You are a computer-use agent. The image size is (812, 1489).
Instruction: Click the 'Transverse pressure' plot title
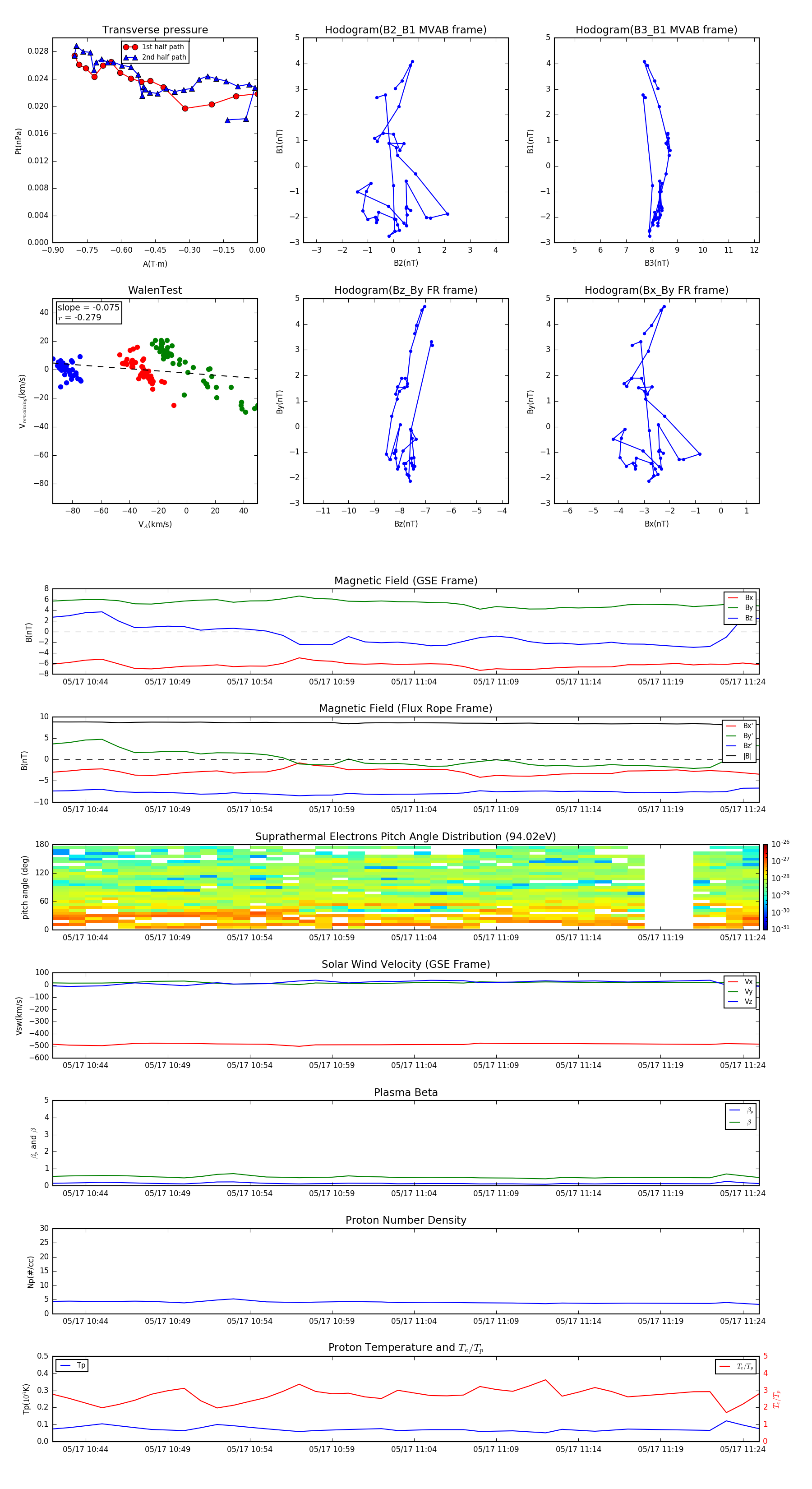tap(155, 29)
